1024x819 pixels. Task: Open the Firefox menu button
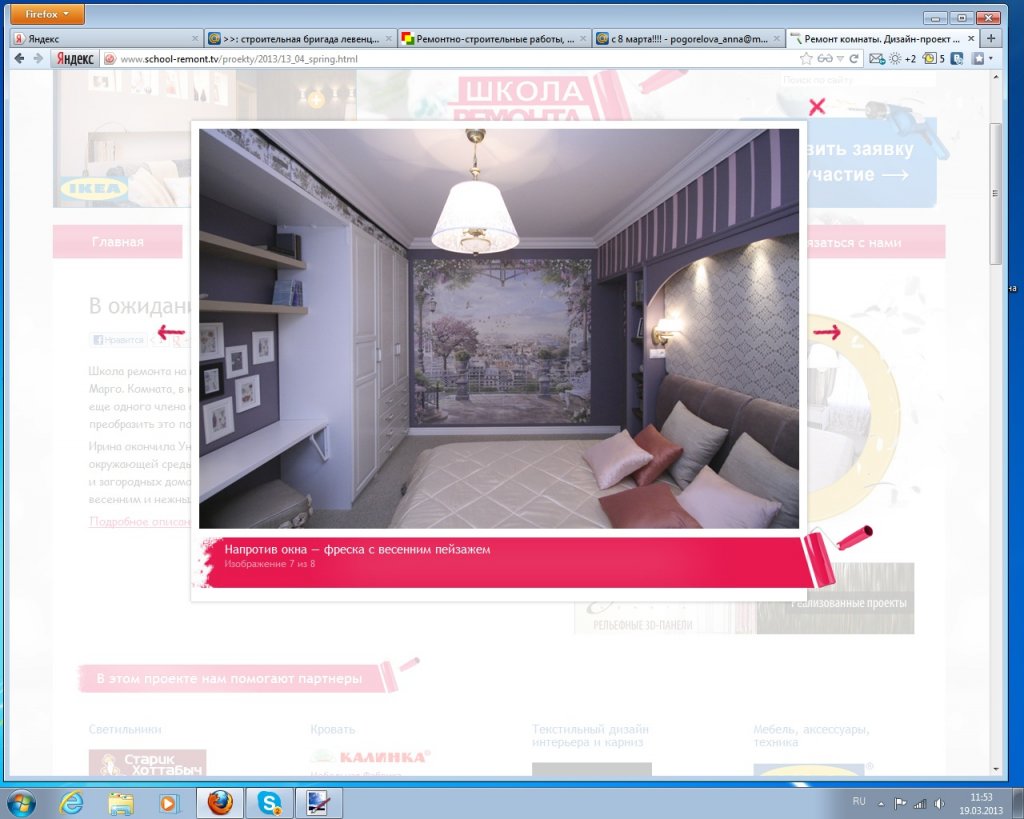click(47, 14)
